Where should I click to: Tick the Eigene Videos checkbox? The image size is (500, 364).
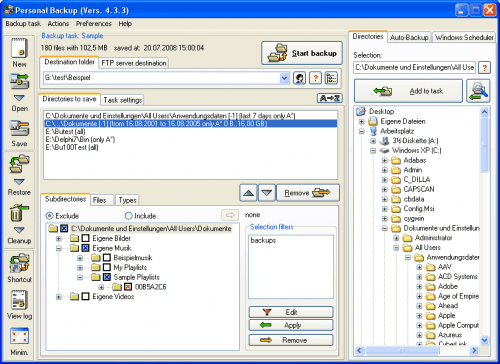pyautogui.click(x=86, y=296)
